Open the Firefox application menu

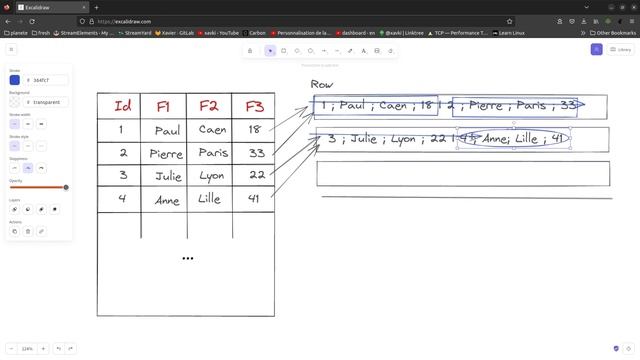[631, 21]
